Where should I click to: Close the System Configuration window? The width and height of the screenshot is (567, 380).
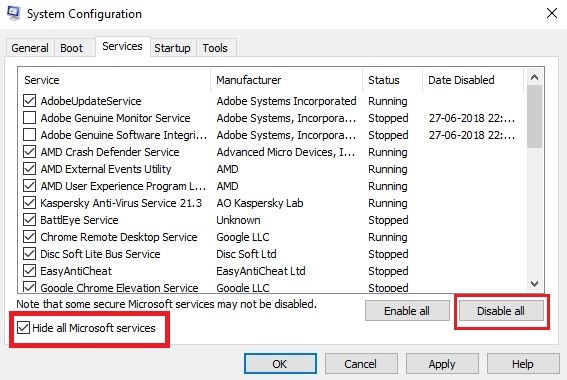[552, 13]
